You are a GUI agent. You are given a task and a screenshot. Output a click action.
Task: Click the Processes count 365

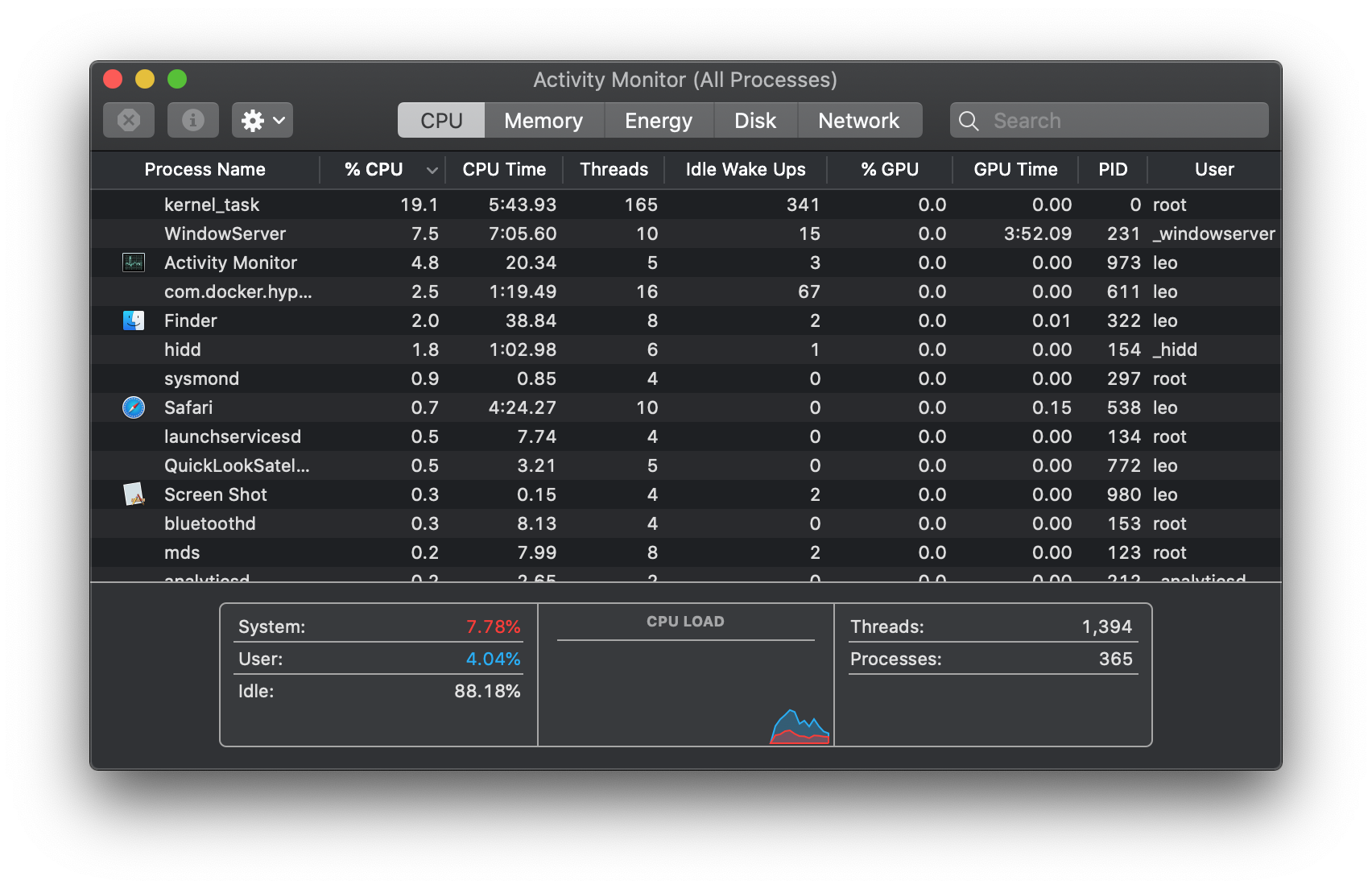[x=1116, y=659]
